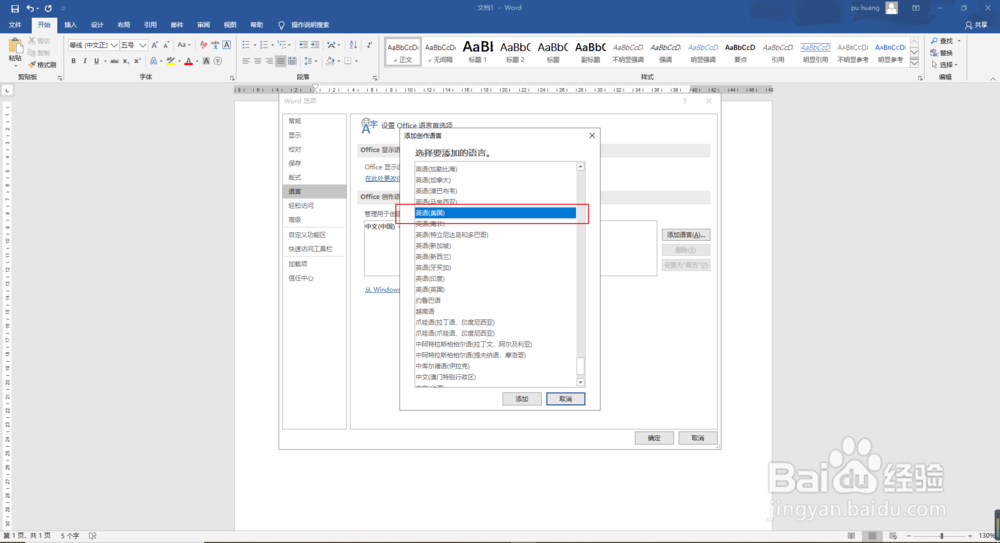Click the Decrease Indent icon
The height and width of the screenshot is (543, 1000).
pyautogui.click(x=304, y=45)
